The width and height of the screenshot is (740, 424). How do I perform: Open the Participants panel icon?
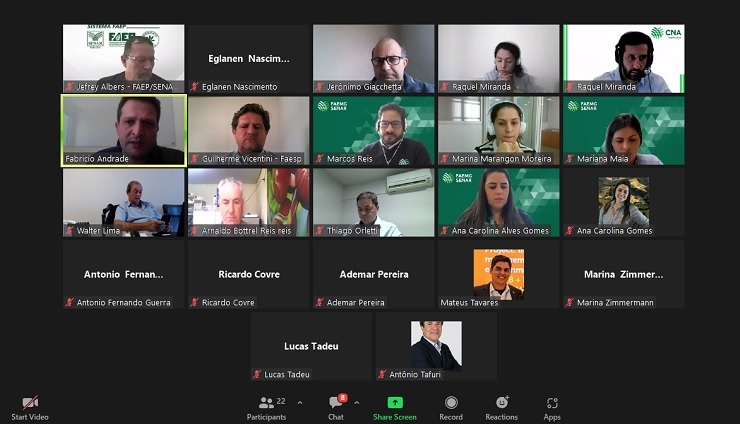pos(266,403)
